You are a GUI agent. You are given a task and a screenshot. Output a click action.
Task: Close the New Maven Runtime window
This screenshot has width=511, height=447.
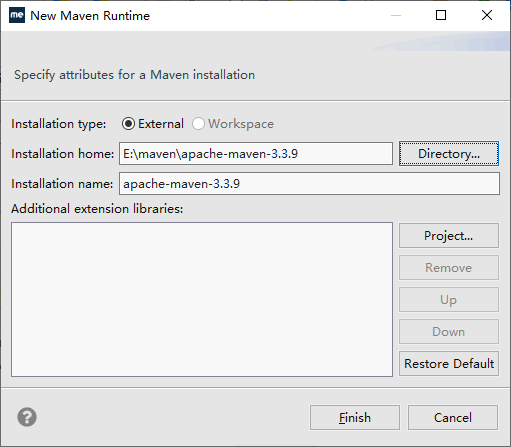(487, 15)
